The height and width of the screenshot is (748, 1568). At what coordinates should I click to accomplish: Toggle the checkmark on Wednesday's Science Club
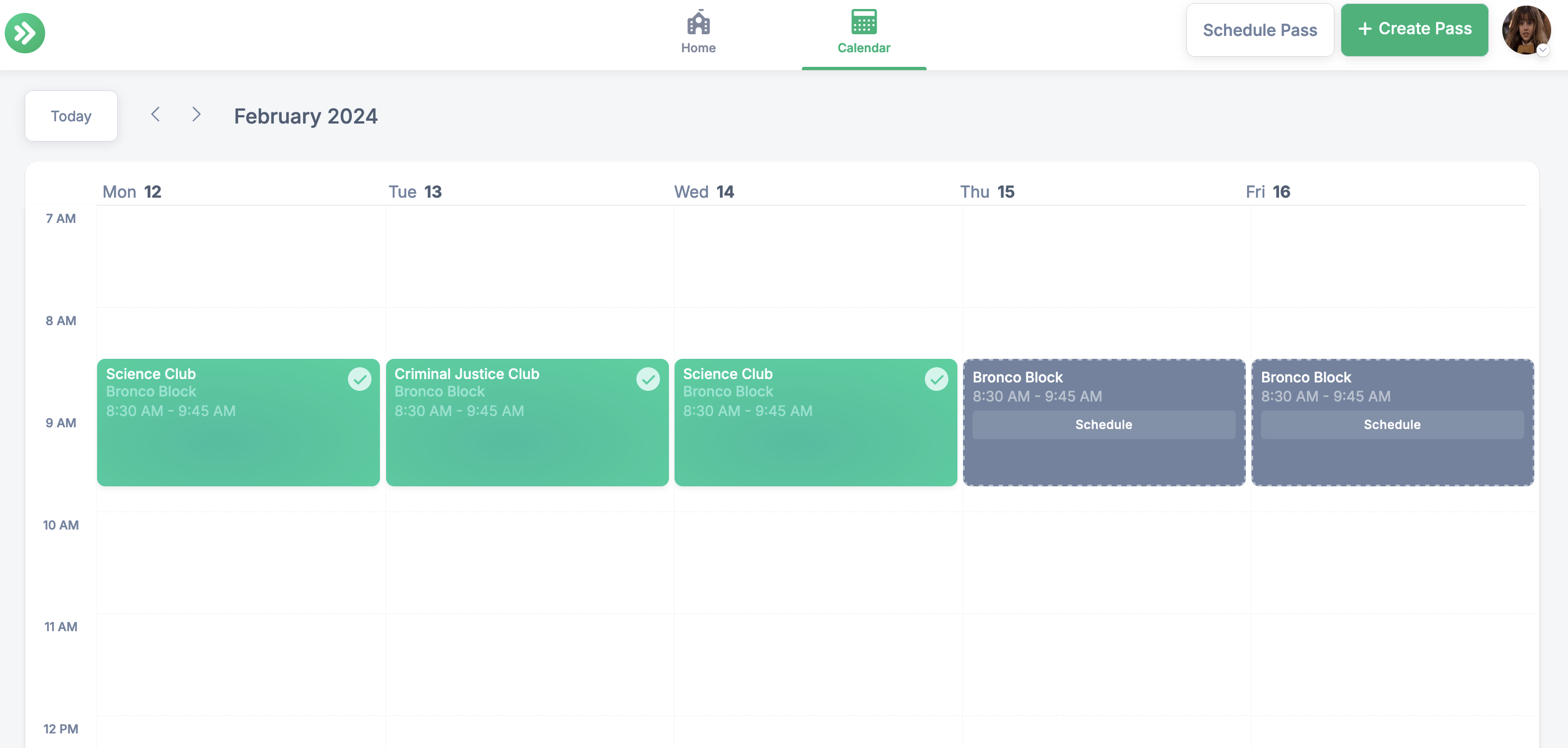936,379
